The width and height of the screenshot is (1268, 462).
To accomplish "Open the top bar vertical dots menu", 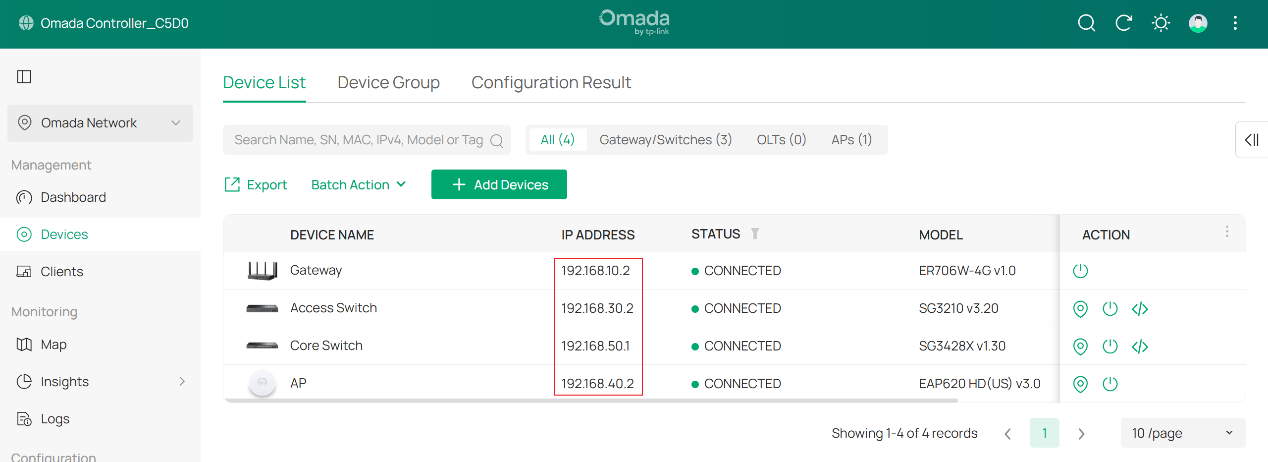I will click(x=1235, y=23).
